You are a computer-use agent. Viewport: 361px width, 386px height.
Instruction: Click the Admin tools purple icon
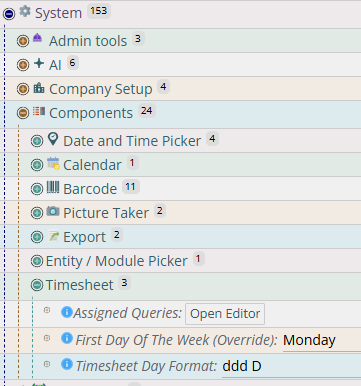point(38,38)
